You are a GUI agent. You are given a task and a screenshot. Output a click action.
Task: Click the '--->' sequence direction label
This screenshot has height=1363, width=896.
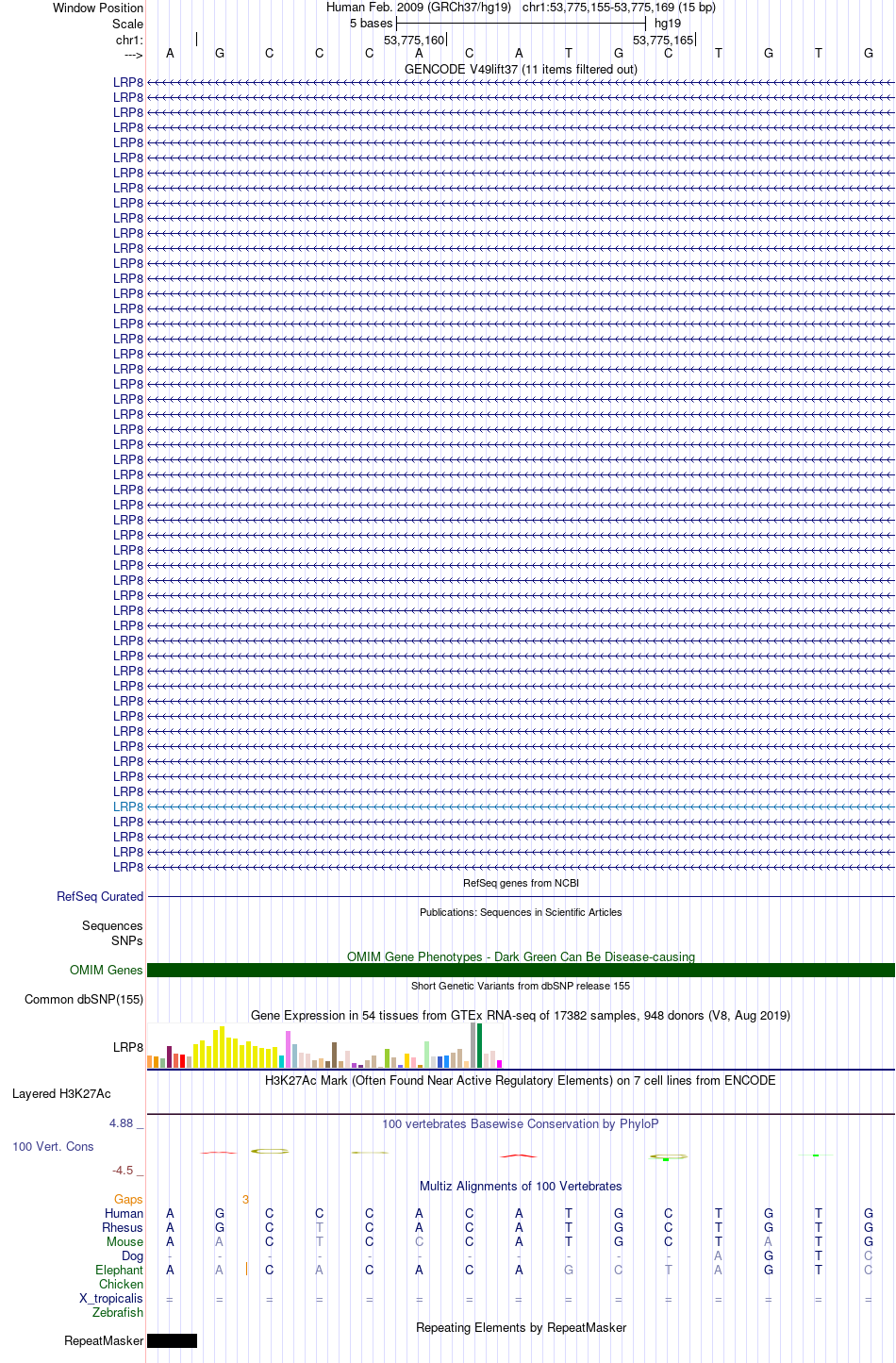point(133,56)
